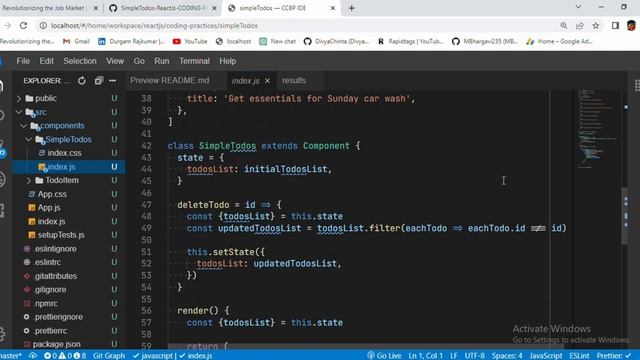
Task: Open the Help menu
Action: click(x=227, y=61)
